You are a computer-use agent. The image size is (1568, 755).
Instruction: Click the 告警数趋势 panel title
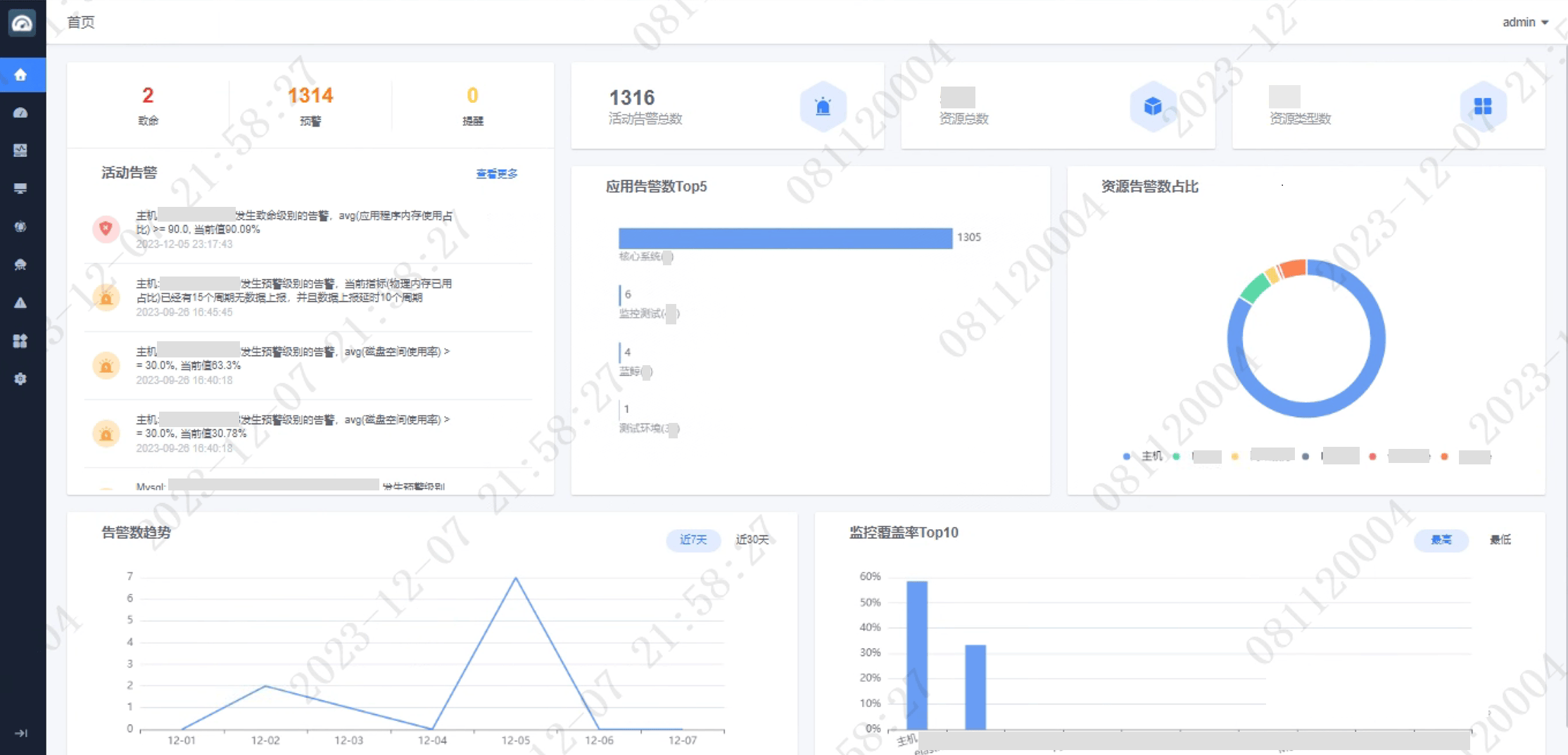[x=136, y=533]
